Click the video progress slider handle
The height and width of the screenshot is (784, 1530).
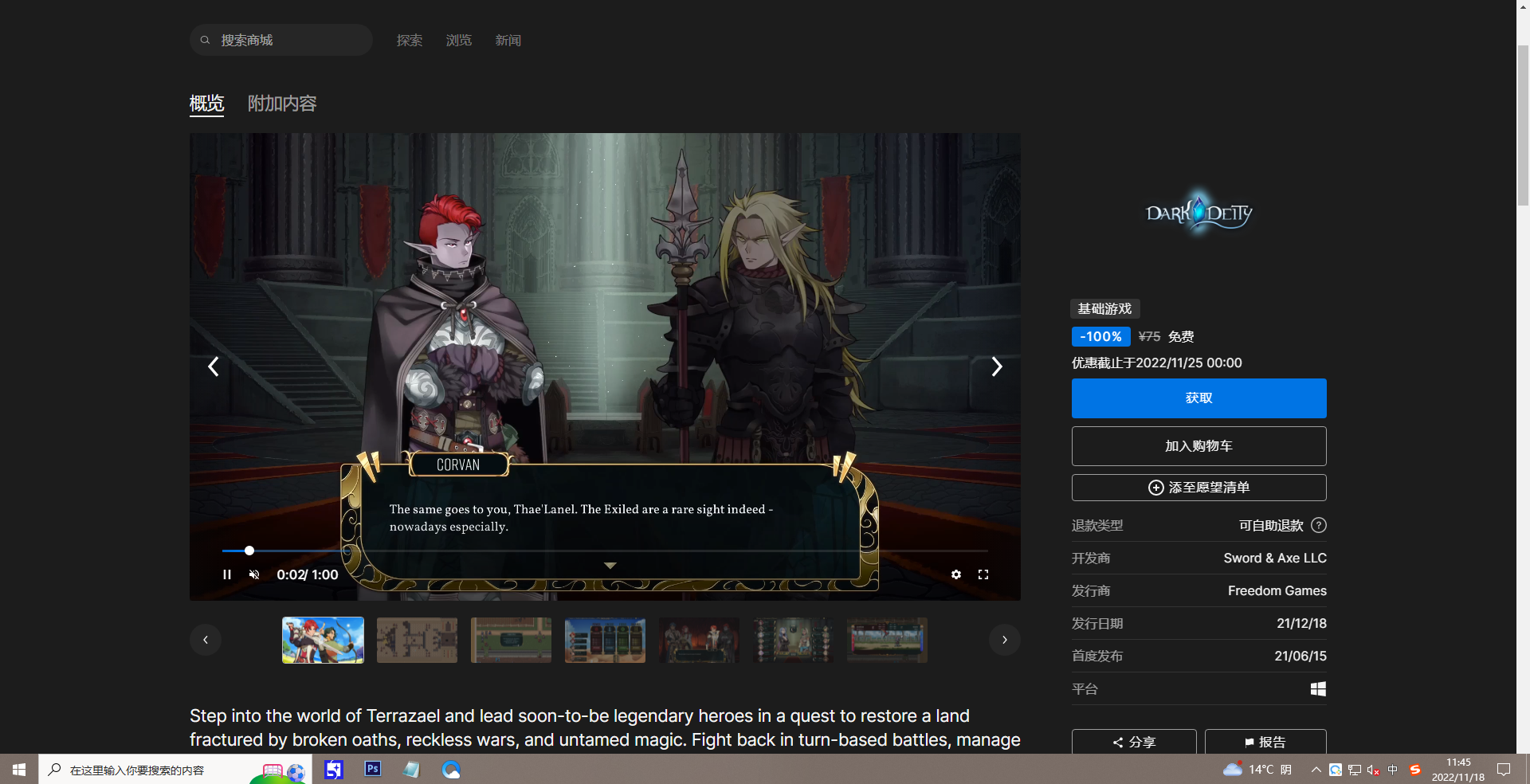point(249,551)
